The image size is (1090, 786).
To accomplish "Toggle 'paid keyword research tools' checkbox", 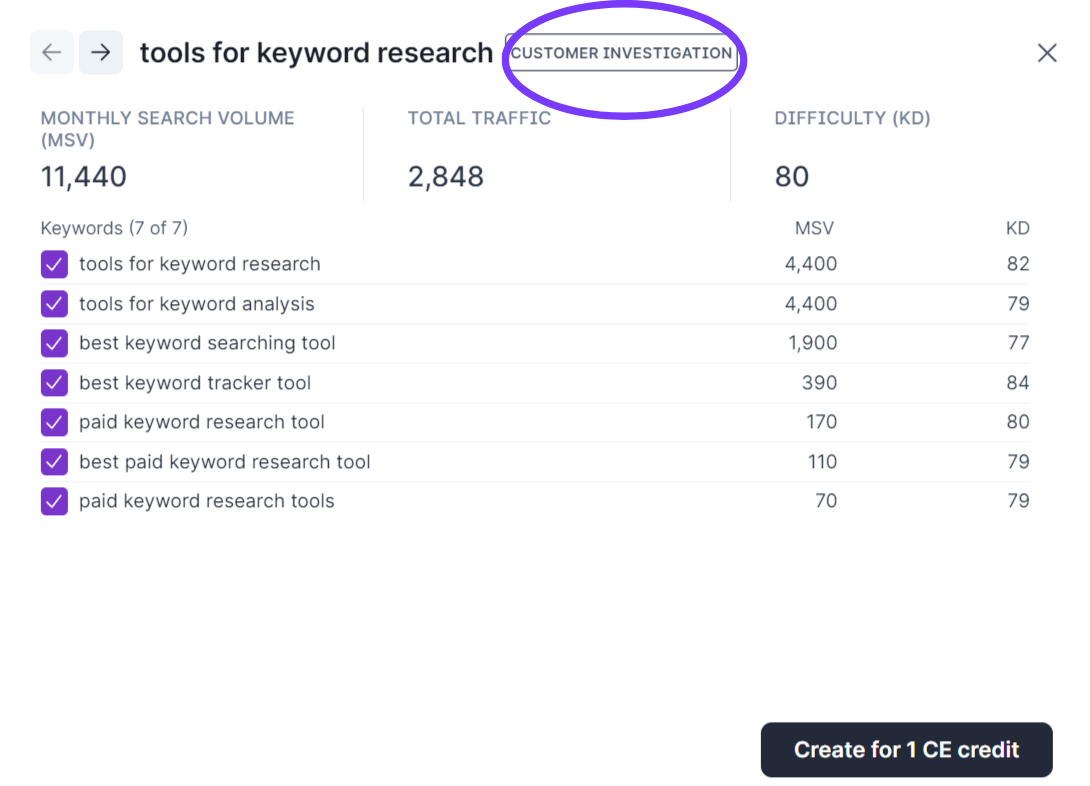I will click(54, 501).
